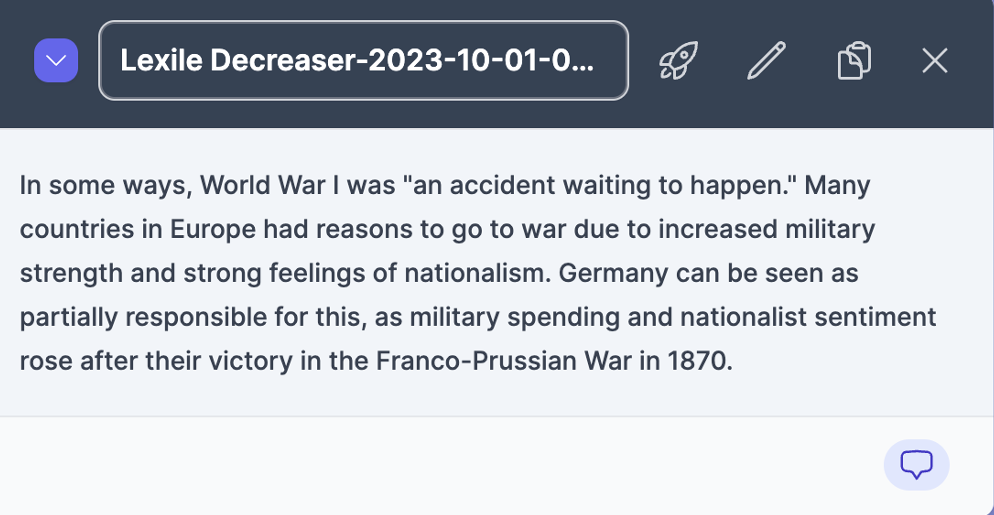Copy output using the clipboard icon
994x515 pixels.
pyautogui.click(x=852, y=62)
